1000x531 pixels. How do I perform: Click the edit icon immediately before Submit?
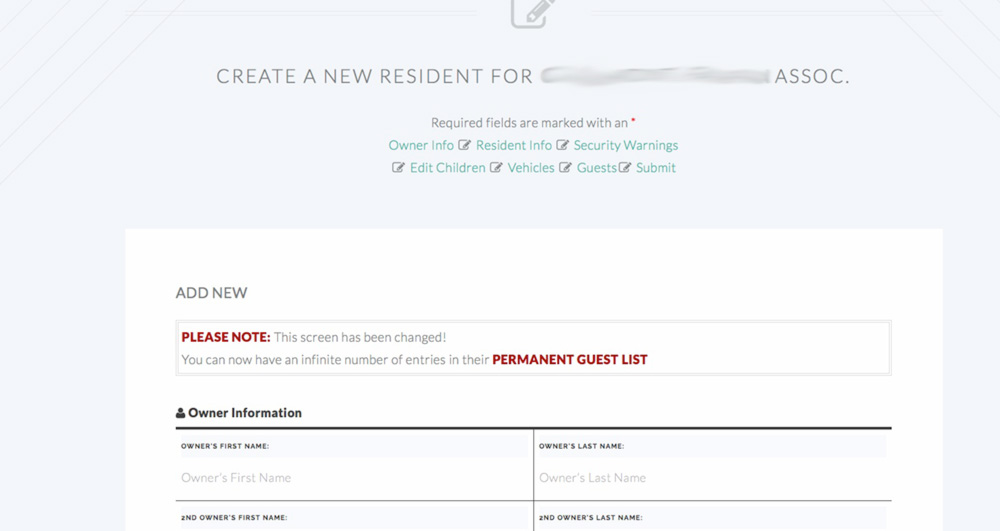point(625,168)
